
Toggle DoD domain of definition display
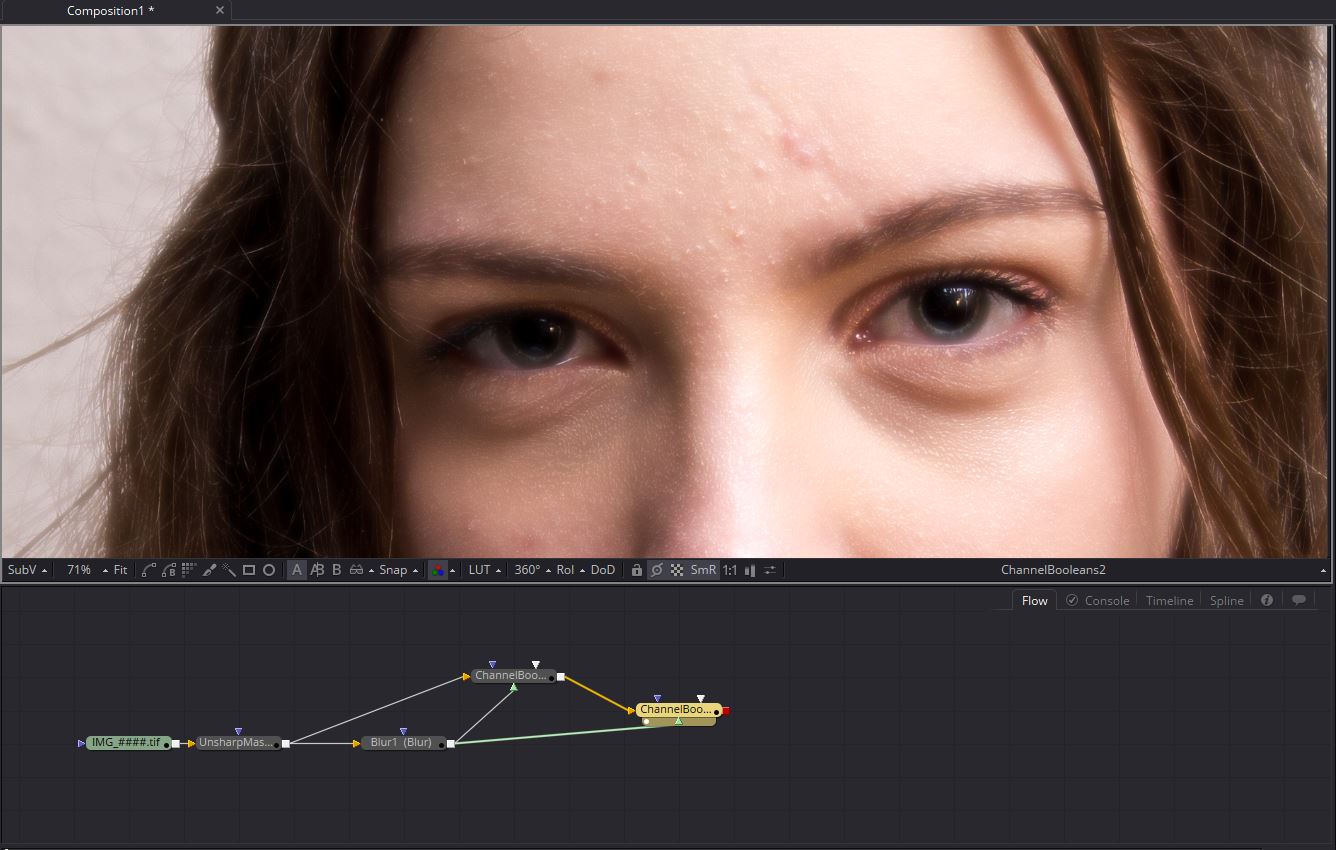point(603,570)
